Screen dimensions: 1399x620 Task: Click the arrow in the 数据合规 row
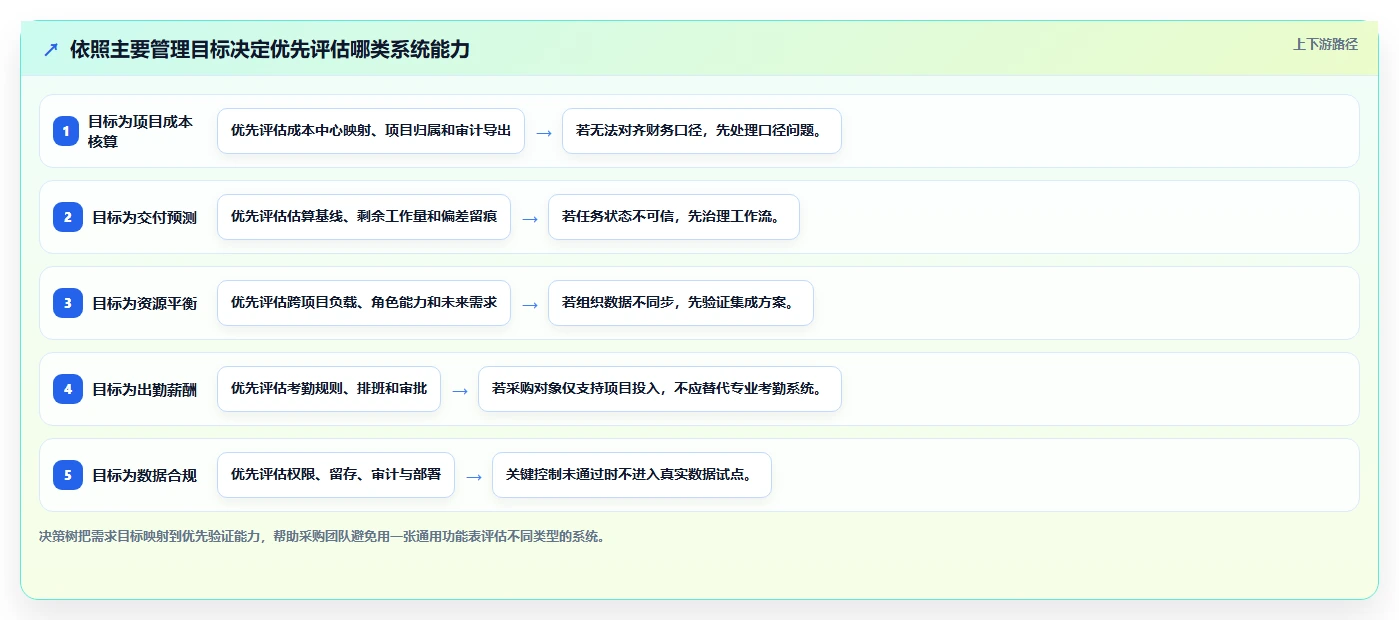tap(473, 476)
